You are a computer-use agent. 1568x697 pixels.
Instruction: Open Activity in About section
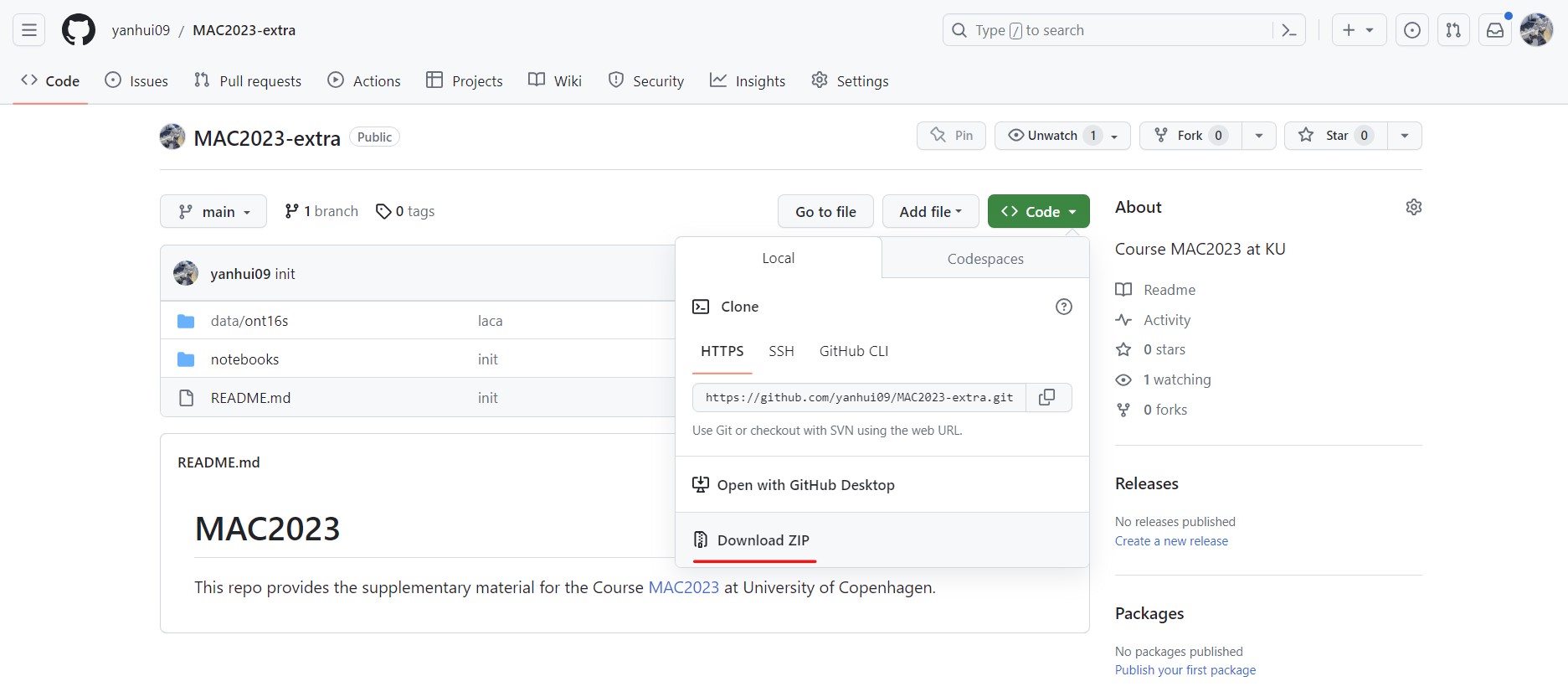tap(1153, 320)
